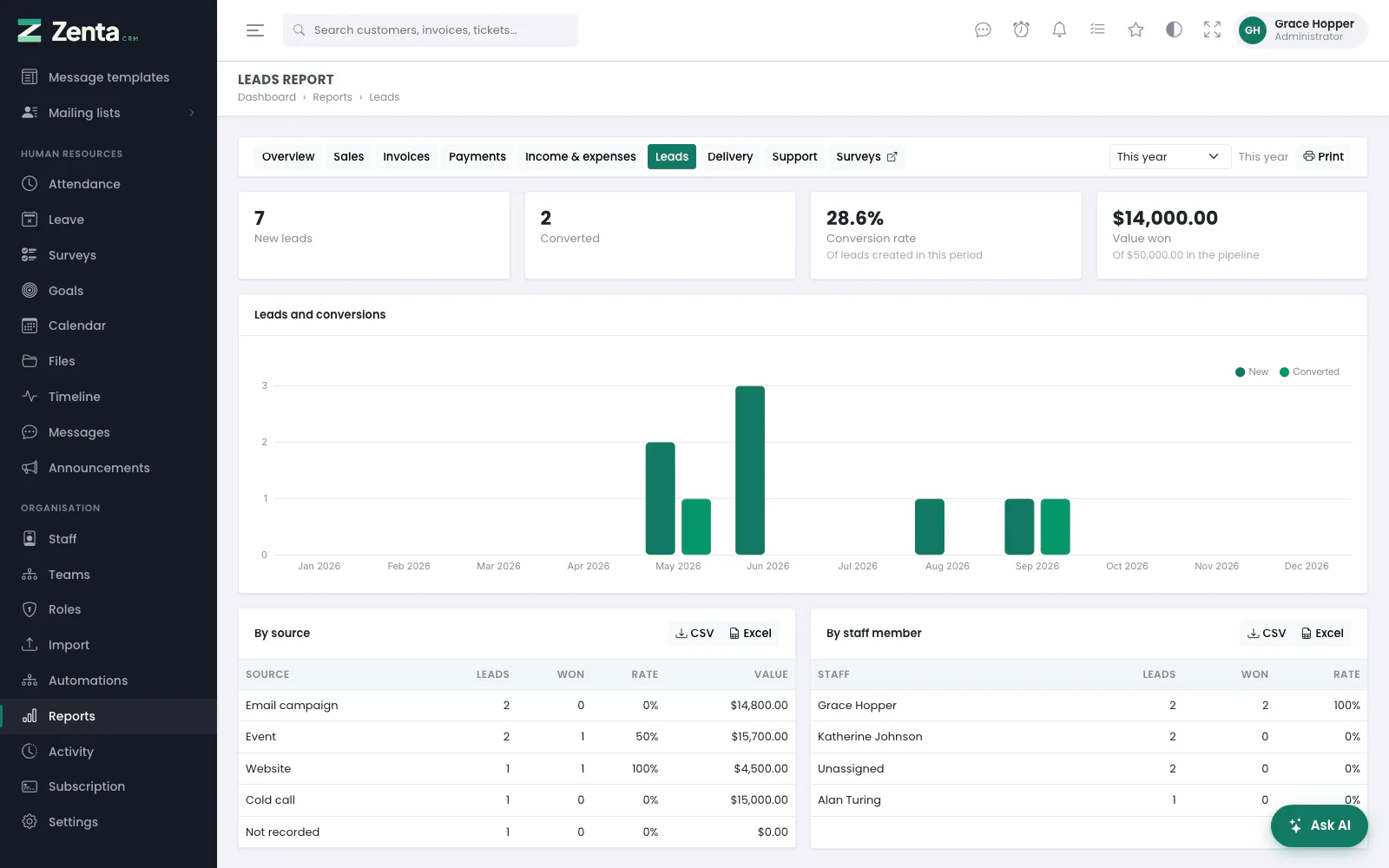The width and height of the screenshot is (1389, 868).
Task: Open Message templates in sidebar
Action: pyautogui.click(x=109, y=77)
